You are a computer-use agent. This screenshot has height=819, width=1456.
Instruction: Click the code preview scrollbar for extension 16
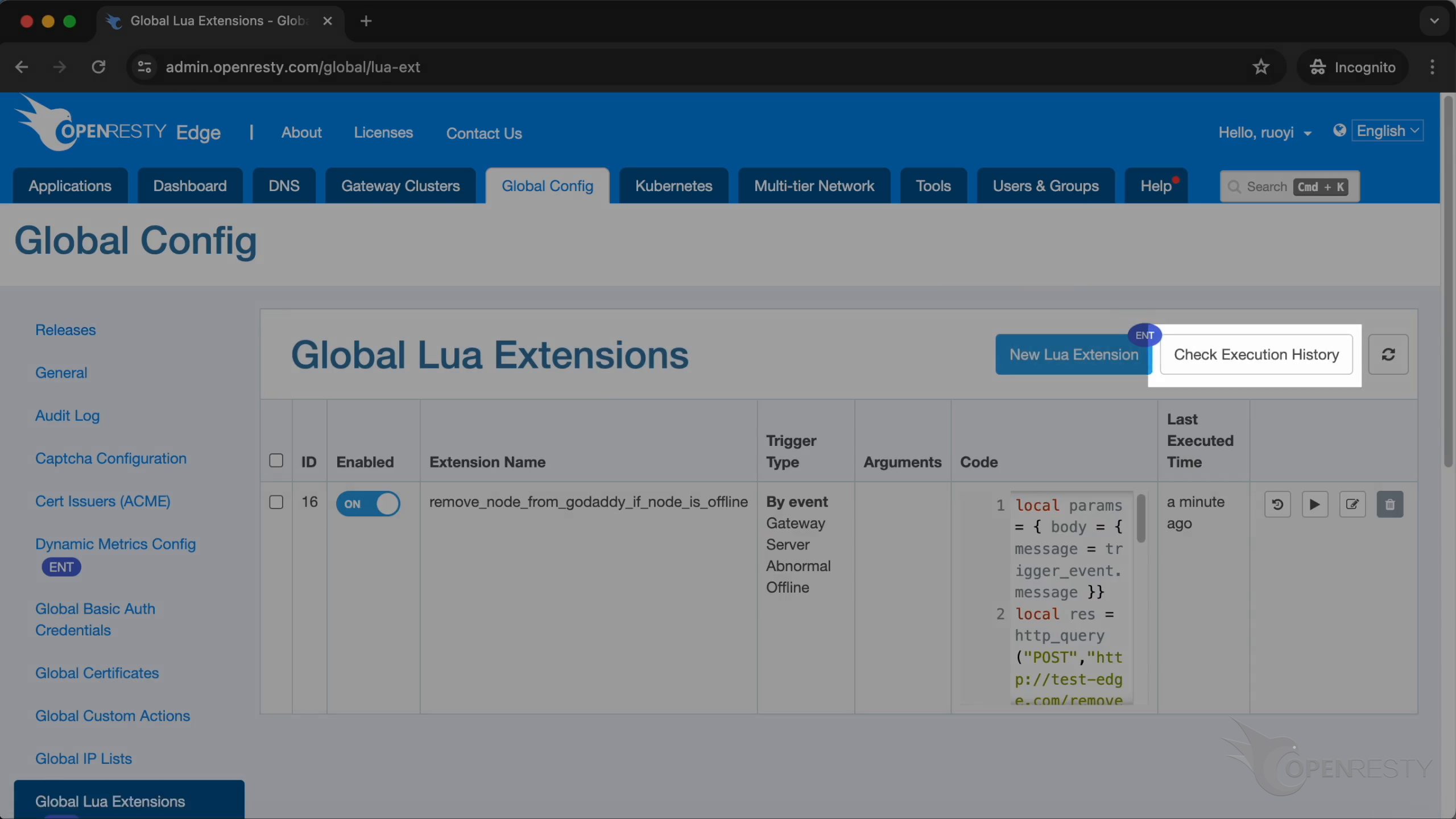1141,518
